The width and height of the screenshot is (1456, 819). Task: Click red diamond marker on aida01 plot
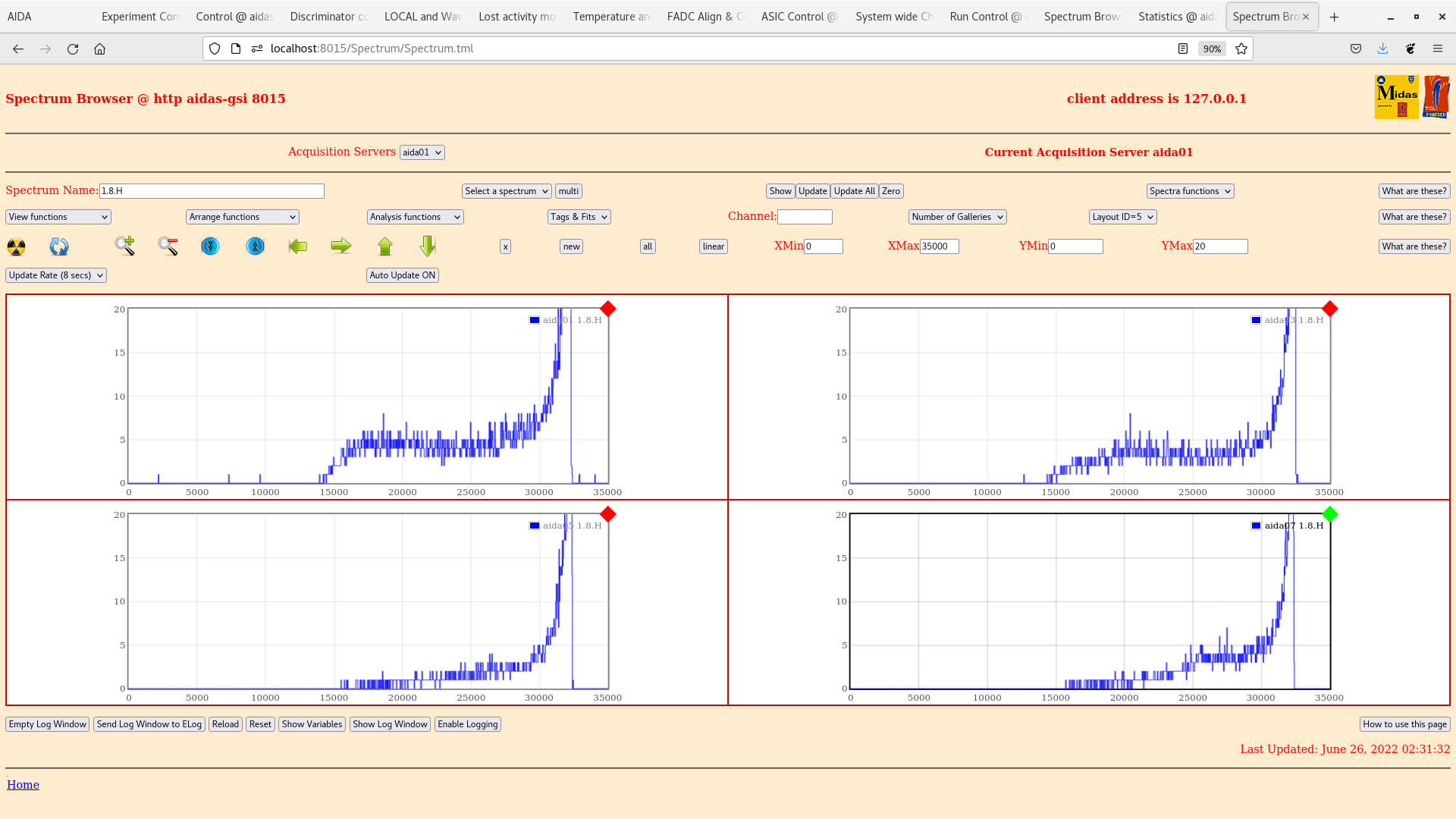[x=607, y=309]
